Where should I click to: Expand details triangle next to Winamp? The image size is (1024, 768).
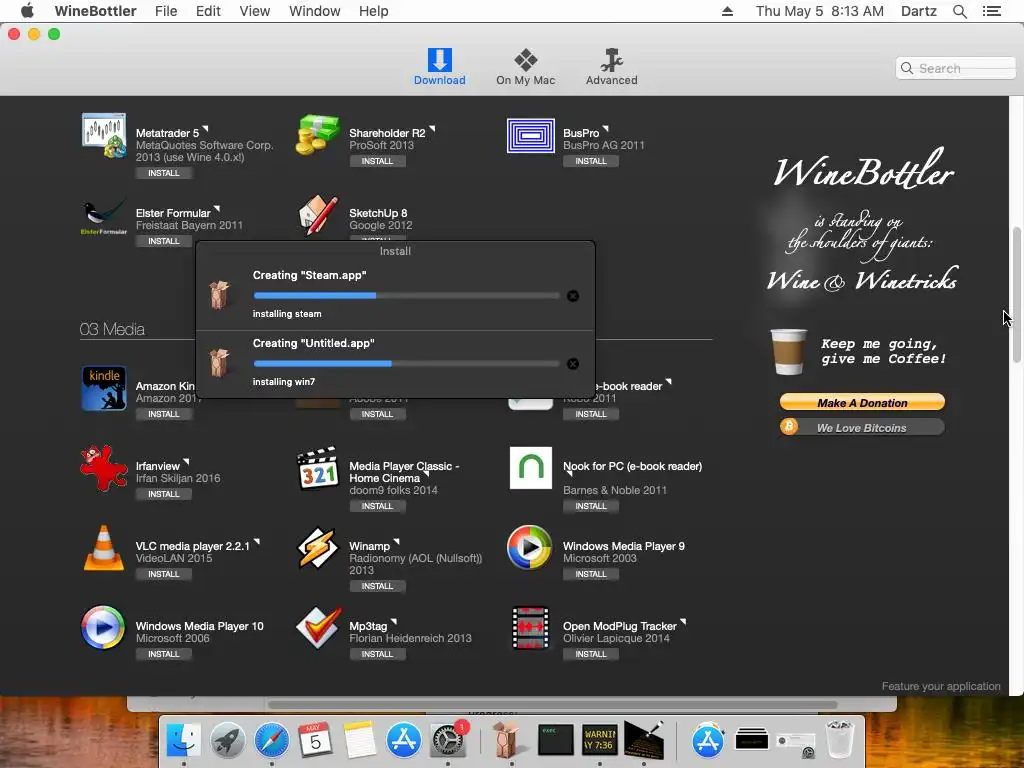[396, 542]
